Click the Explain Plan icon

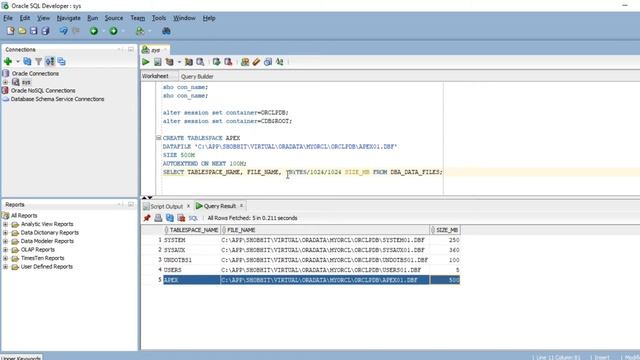click(169, 62)
